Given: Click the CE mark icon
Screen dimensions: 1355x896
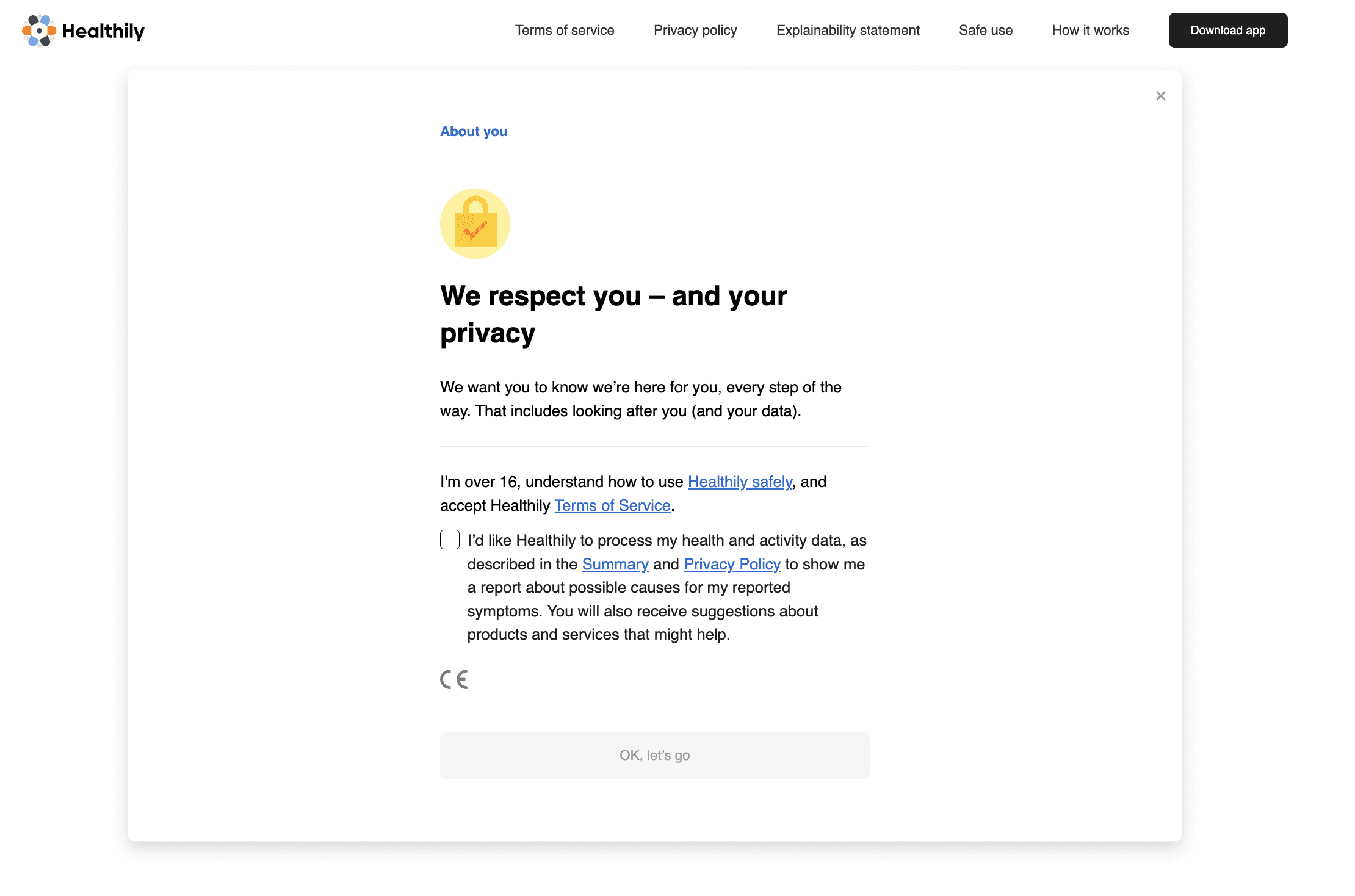Looking at the screenshot, I should pyautogui.click(x=454, y=679).
